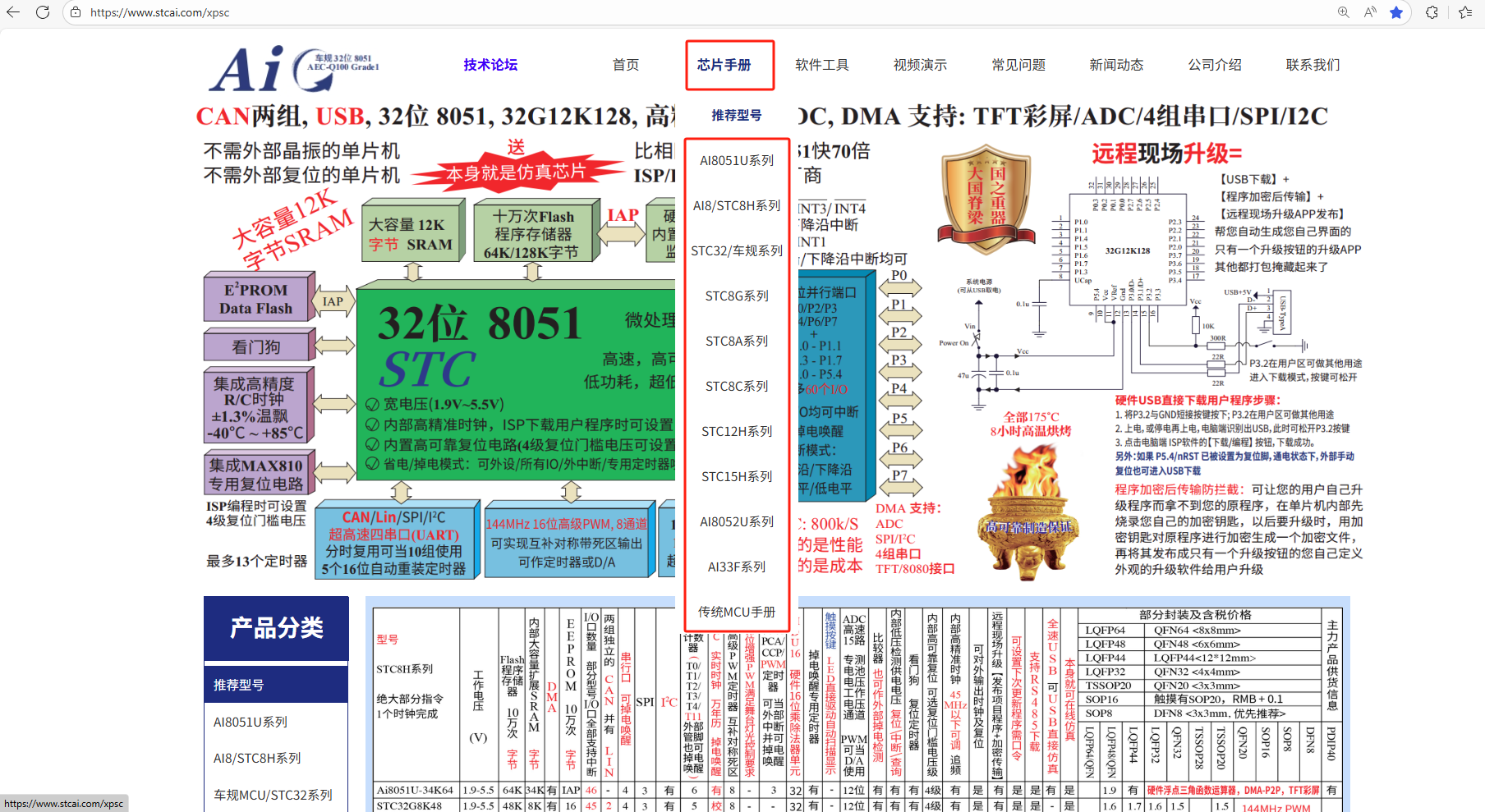The image size is (1485, 812).
Task: Select STC12H系列 from the dropdown
Action: 737,432
